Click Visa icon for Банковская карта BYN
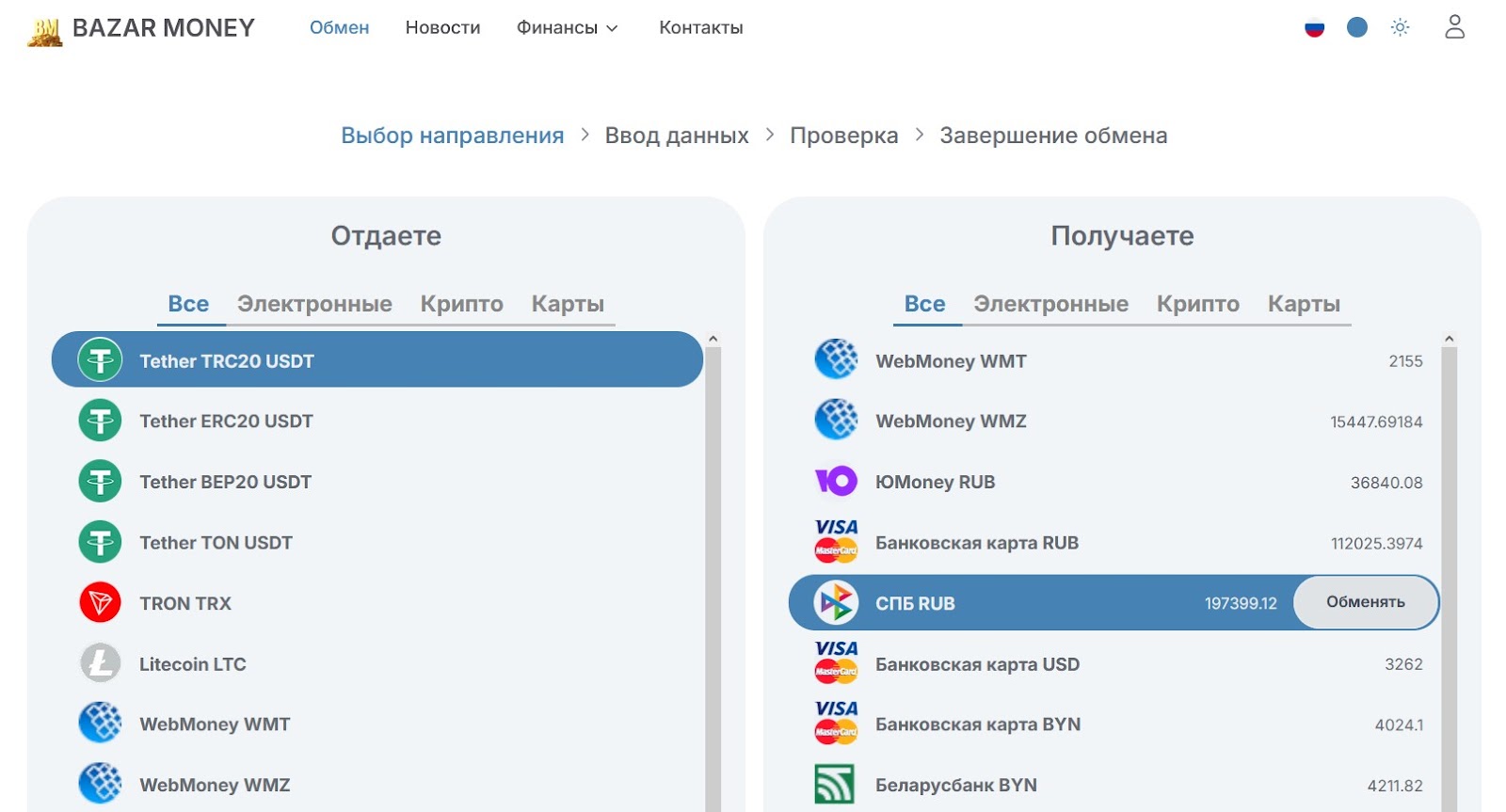 [836, 724]
